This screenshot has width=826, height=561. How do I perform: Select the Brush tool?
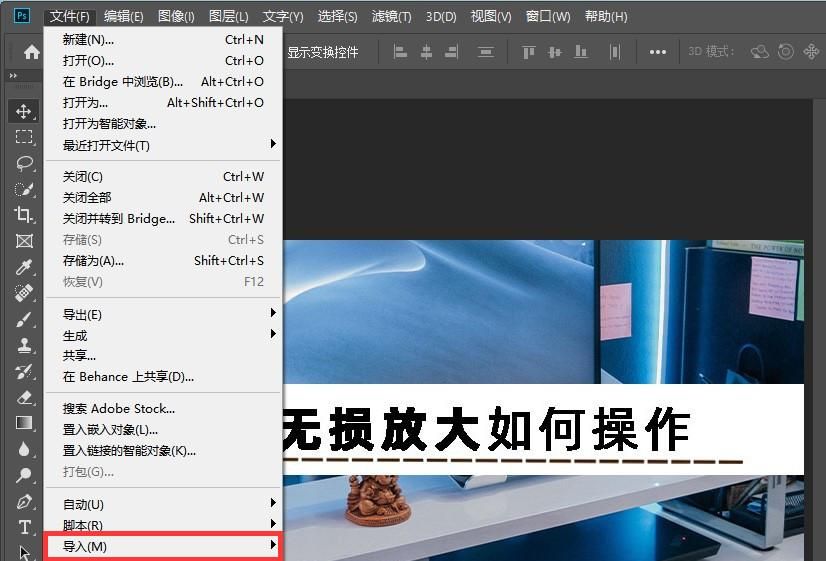pyautogui.click(x=24, y=319)
